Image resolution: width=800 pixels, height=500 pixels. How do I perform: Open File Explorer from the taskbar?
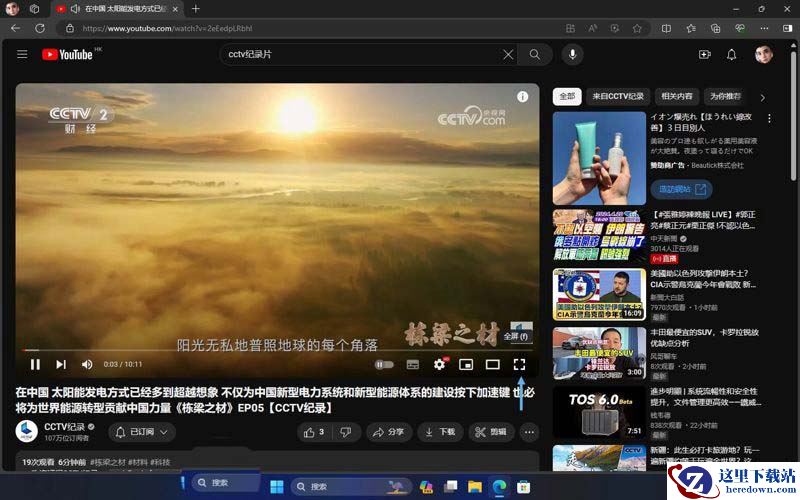pos(474,487)
